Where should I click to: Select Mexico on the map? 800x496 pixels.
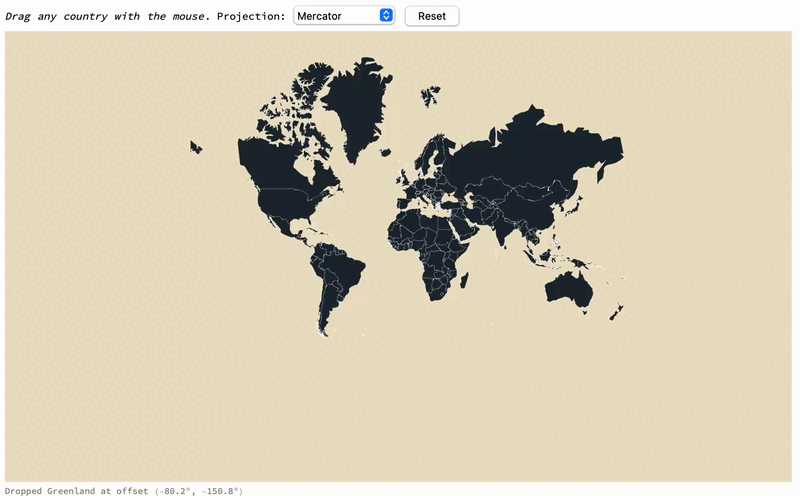(x=285, y=227)
